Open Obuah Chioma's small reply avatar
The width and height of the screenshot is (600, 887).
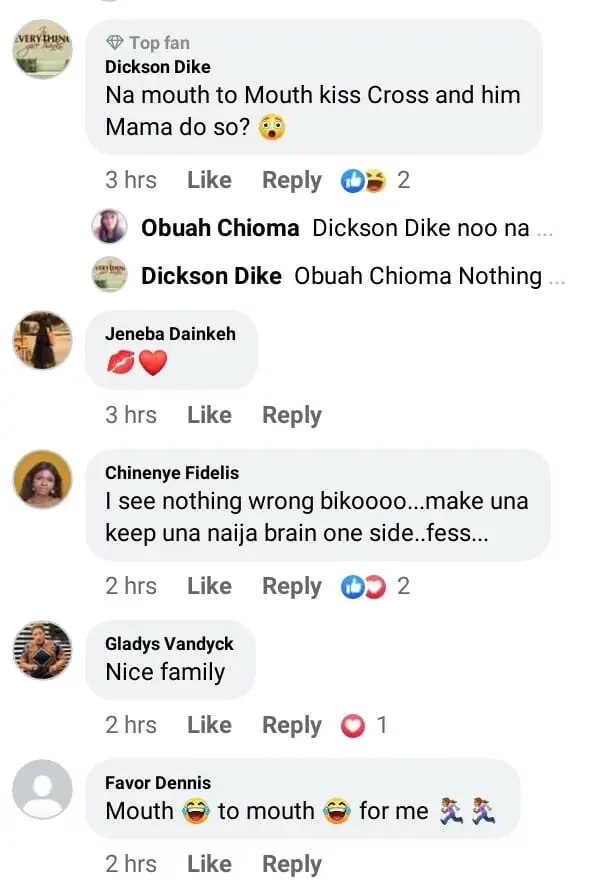[x=109, y=228]
